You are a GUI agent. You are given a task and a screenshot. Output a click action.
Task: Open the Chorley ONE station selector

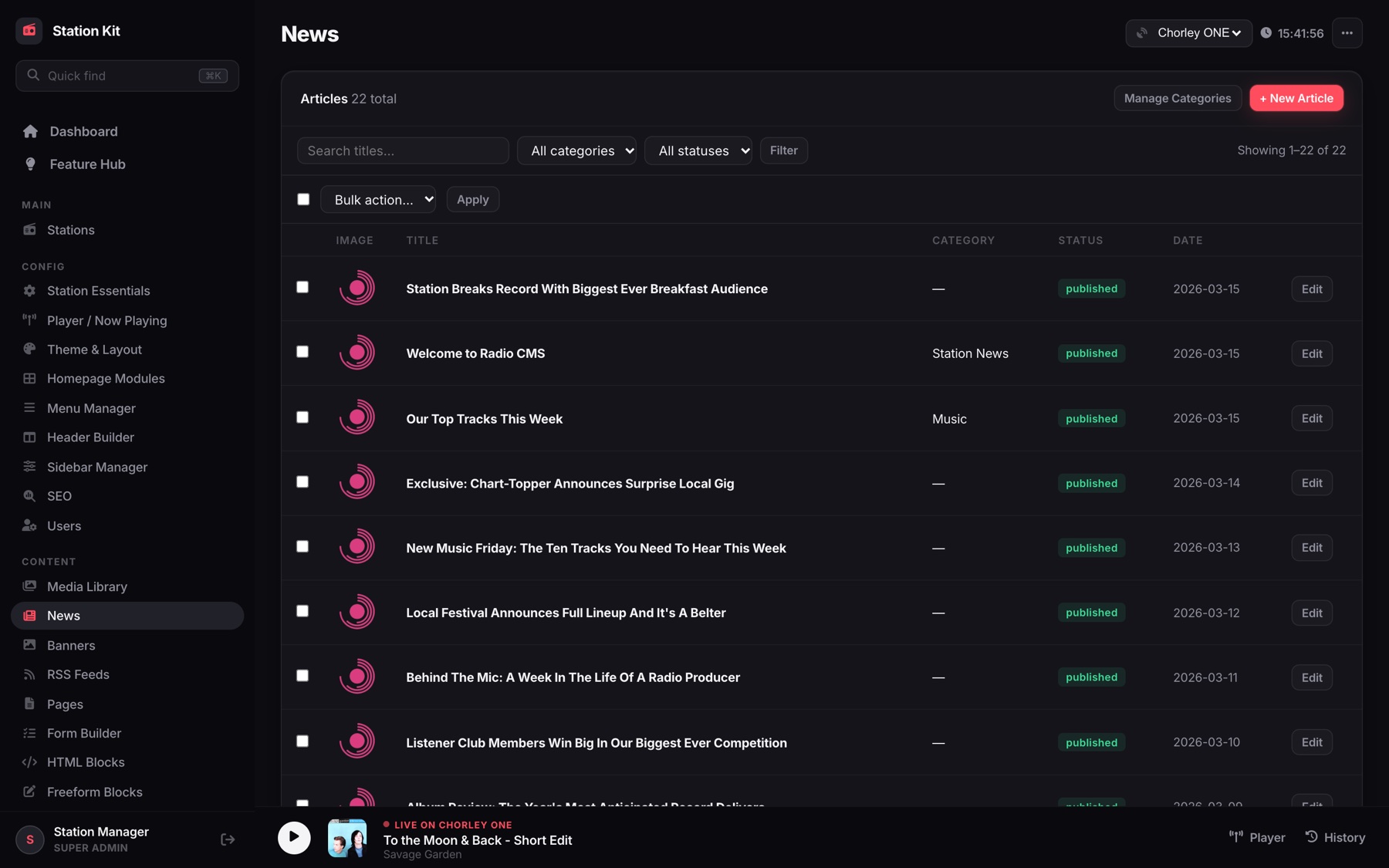tap(1188, 33)
